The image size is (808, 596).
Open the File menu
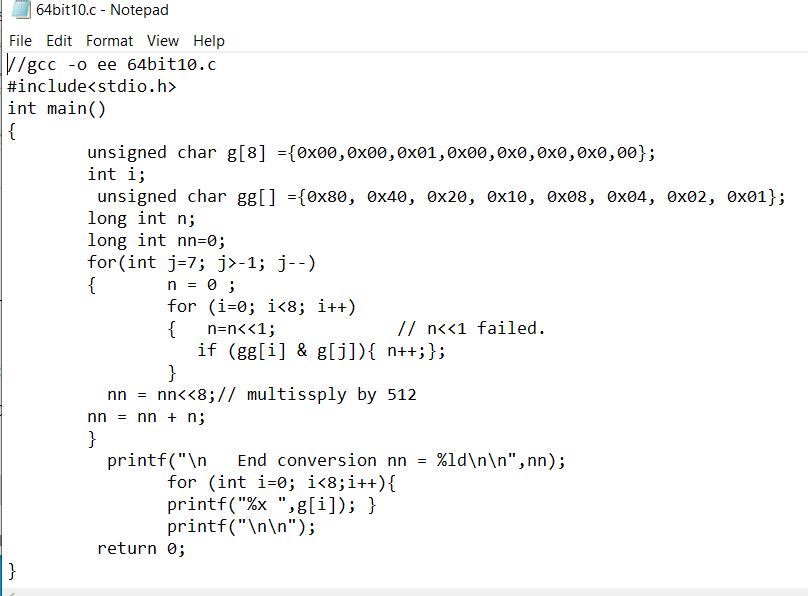(20, 41)
